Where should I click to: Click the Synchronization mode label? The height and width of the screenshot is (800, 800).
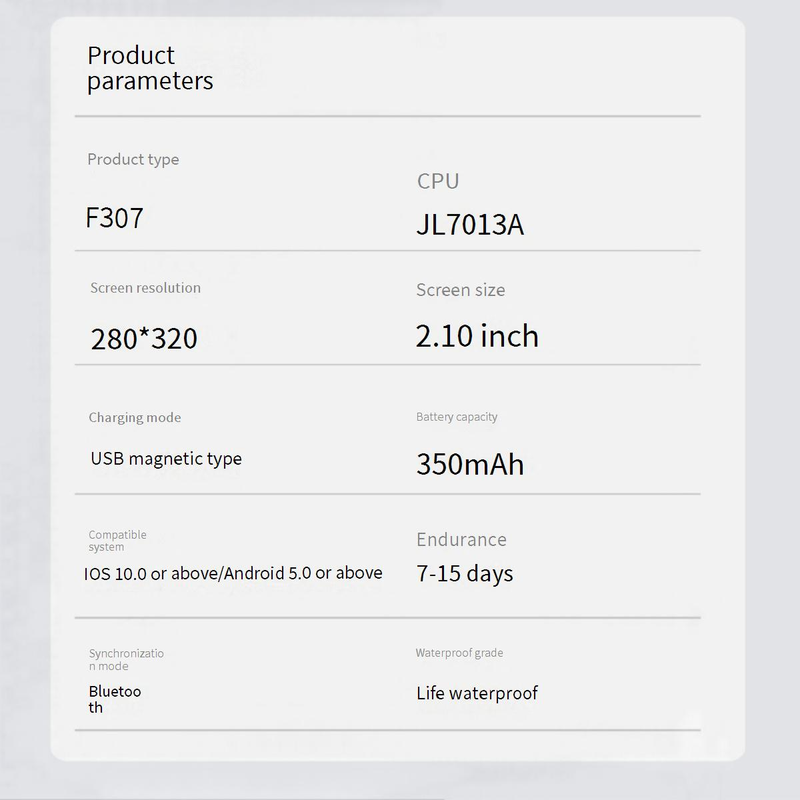click(126, 660)
